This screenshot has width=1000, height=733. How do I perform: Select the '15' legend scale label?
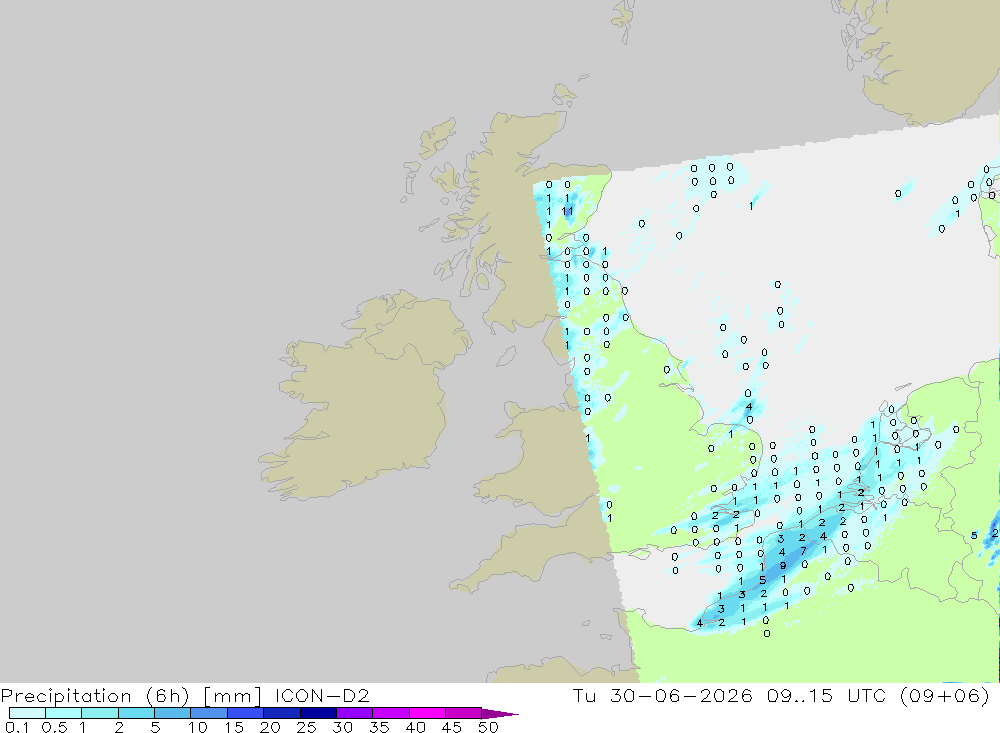234,727
